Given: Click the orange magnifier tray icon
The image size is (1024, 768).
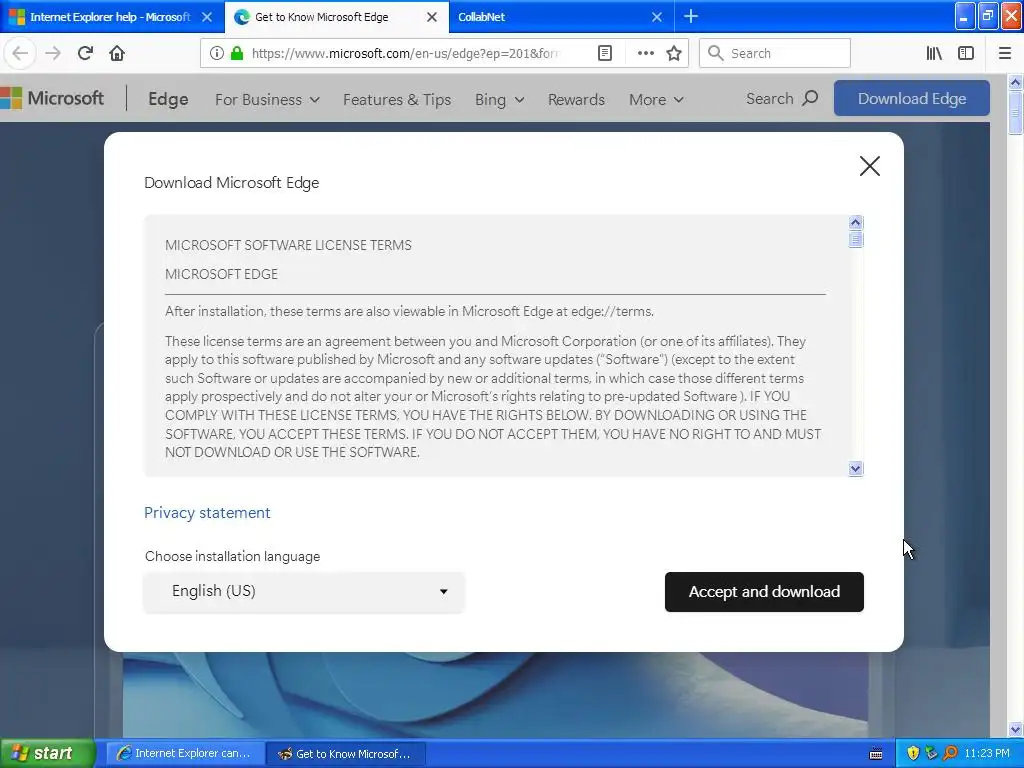Looking at the screenshot, I should (951, 753).
